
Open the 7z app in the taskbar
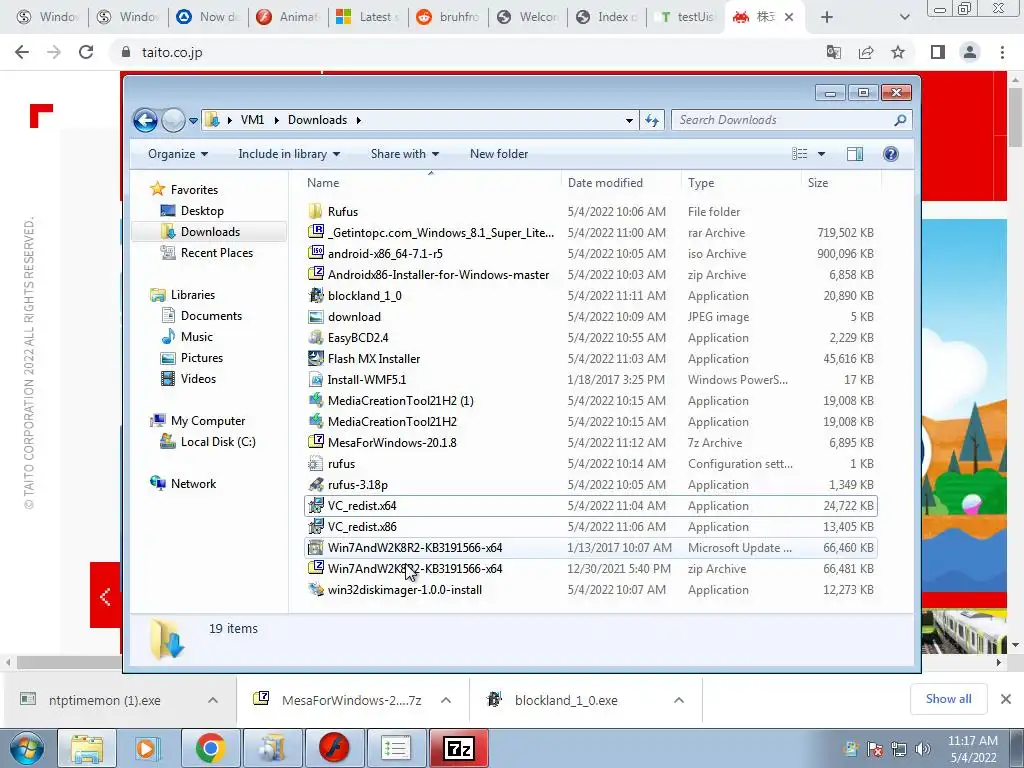tap(458, 748)
